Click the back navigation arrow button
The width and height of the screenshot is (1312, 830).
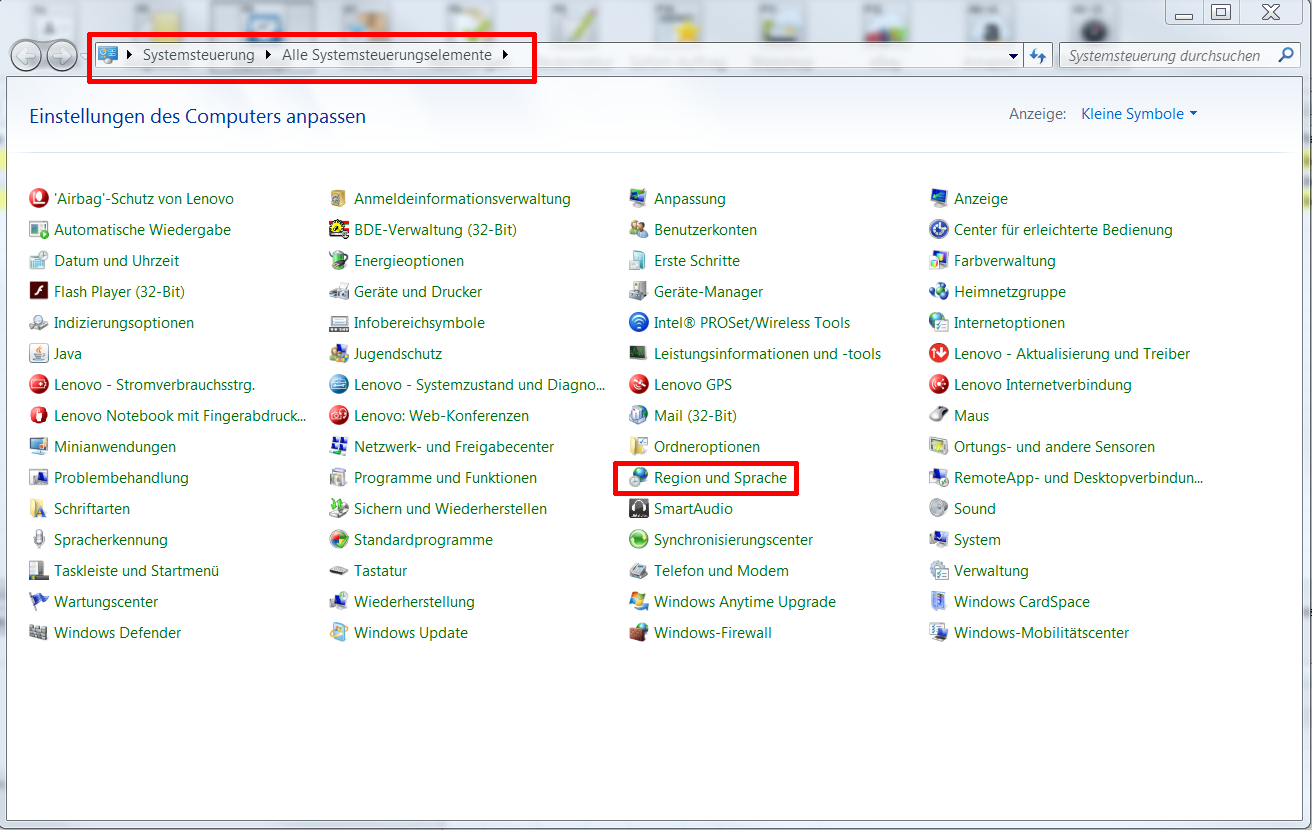25,56
